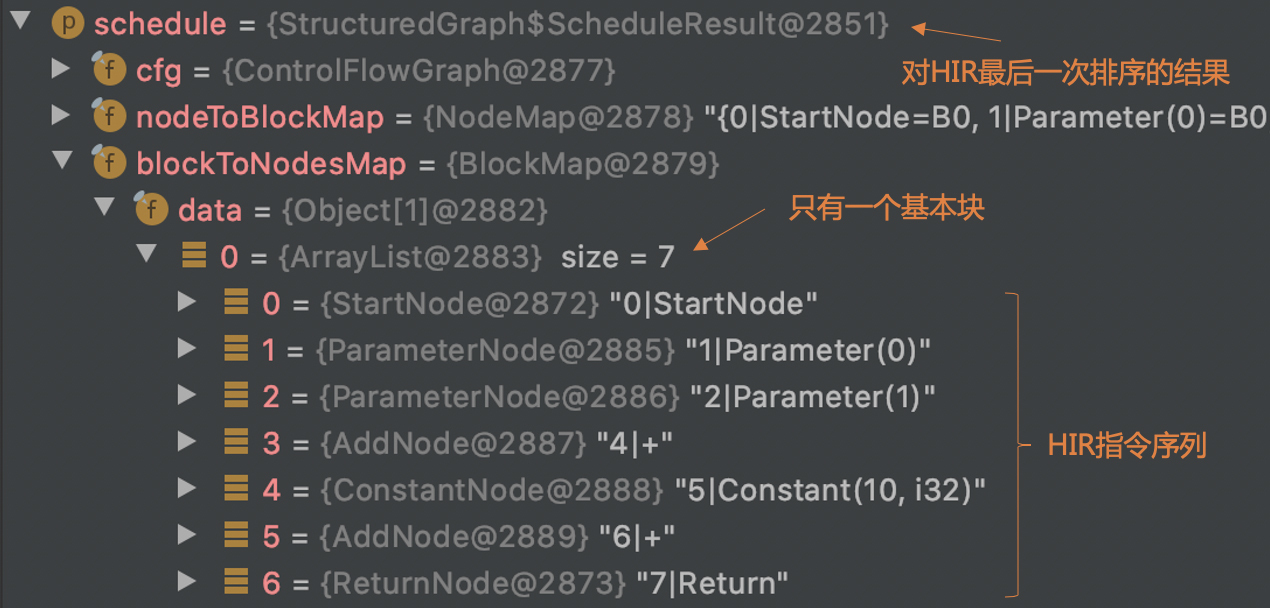Collapse the blockToNodesMap node

(x=62, y=162)
